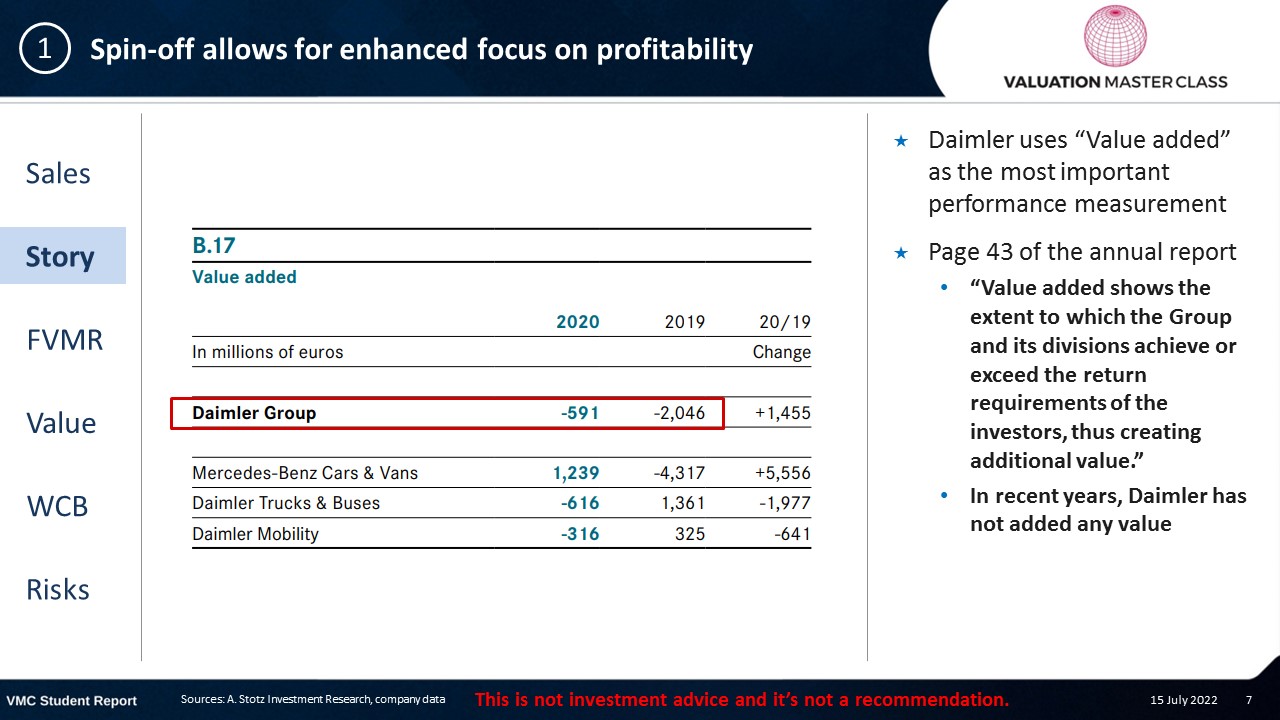Select Trucks & Buses 2019 value '1,361'
Screen dimensions: 1280x720
tap(683, 503)
